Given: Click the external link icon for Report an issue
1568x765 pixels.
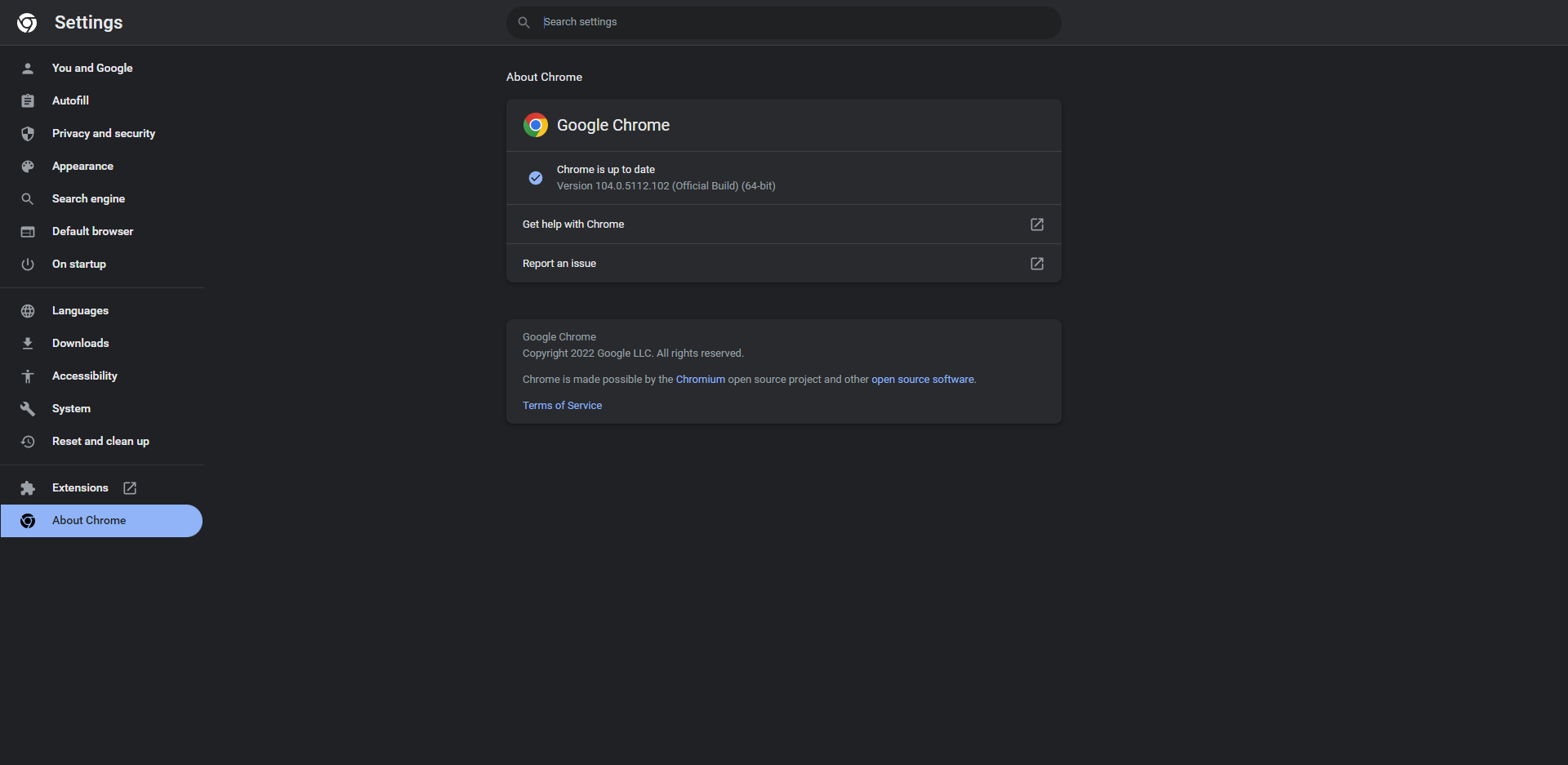Looking at the screenshot, I should (x=1037, y=264).
